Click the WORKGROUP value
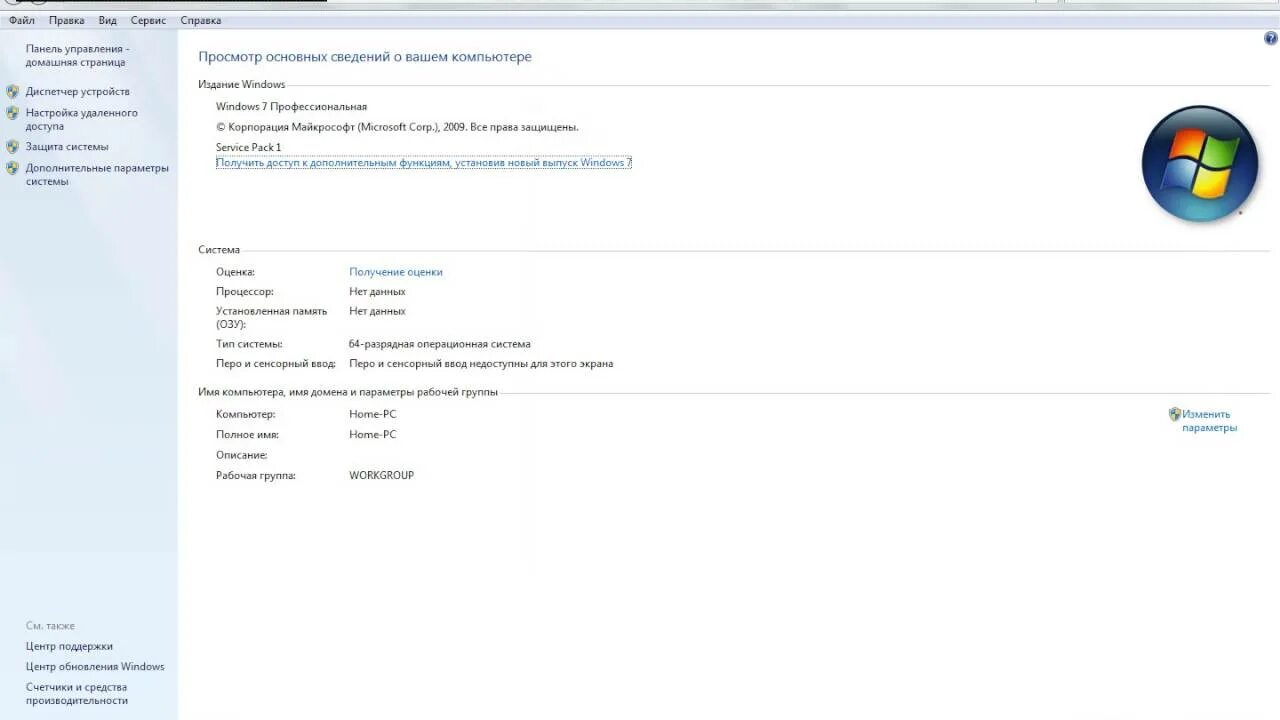Image resolution: width=1280 pixels, height=720 pixels. tap(381, 475)
